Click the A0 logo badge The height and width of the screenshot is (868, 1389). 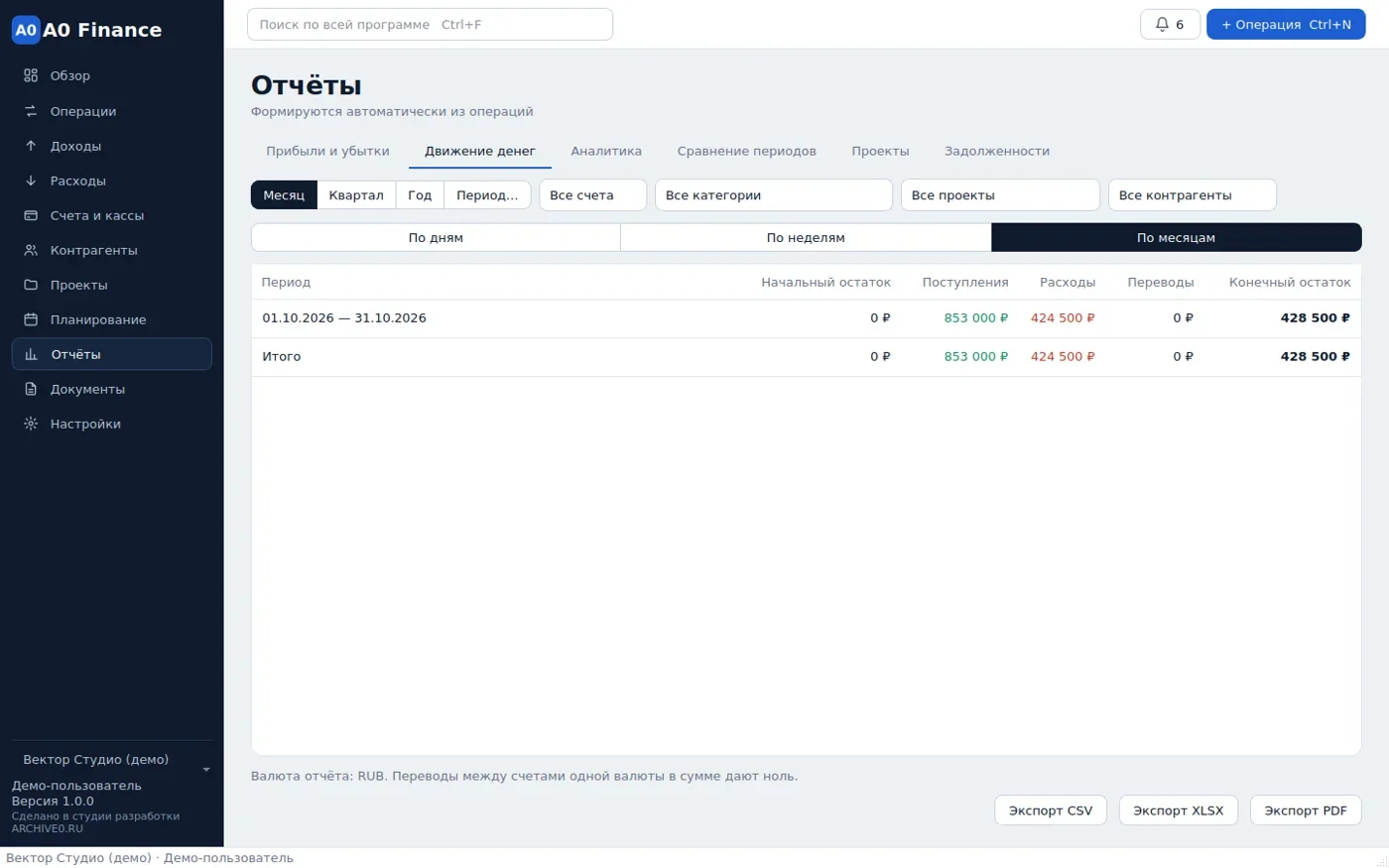[x=26, y=30]
